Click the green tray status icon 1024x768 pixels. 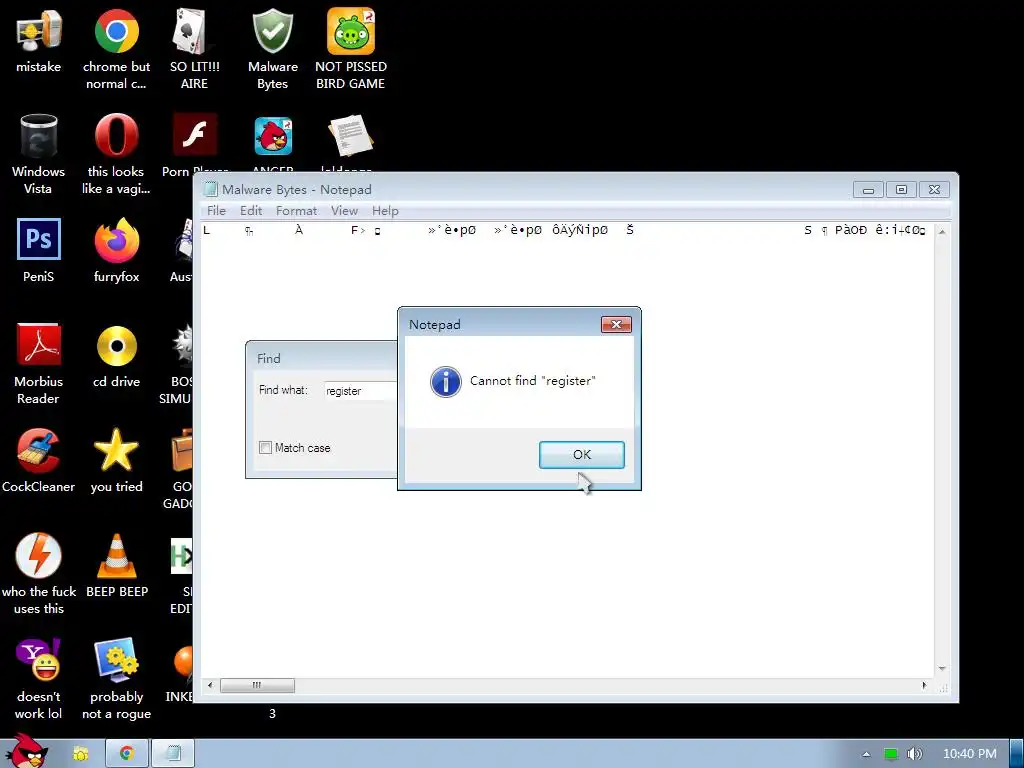click(x=891, y=754)
